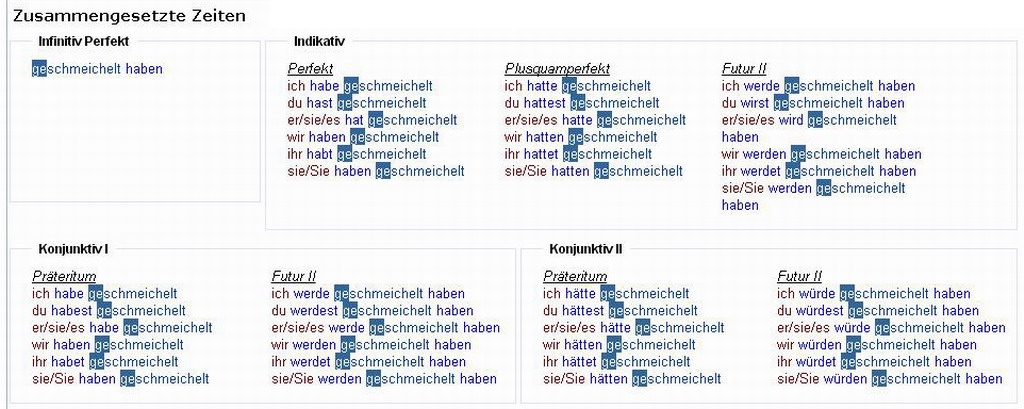Click the 'Infinitiv Perfekt' section title
The image size is (1024, 409).
click(84, 41)
